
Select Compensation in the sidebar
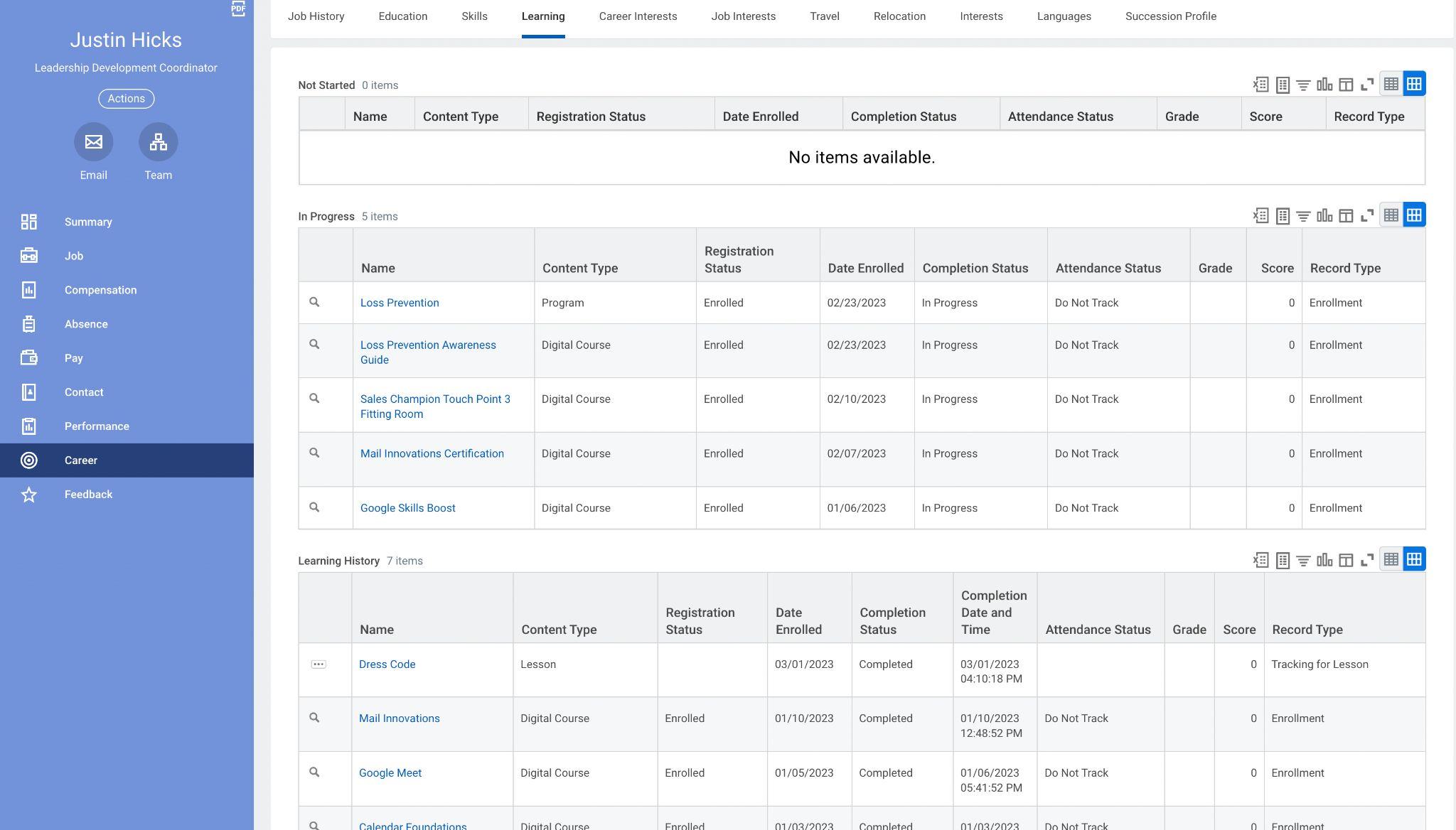(100, 290)
